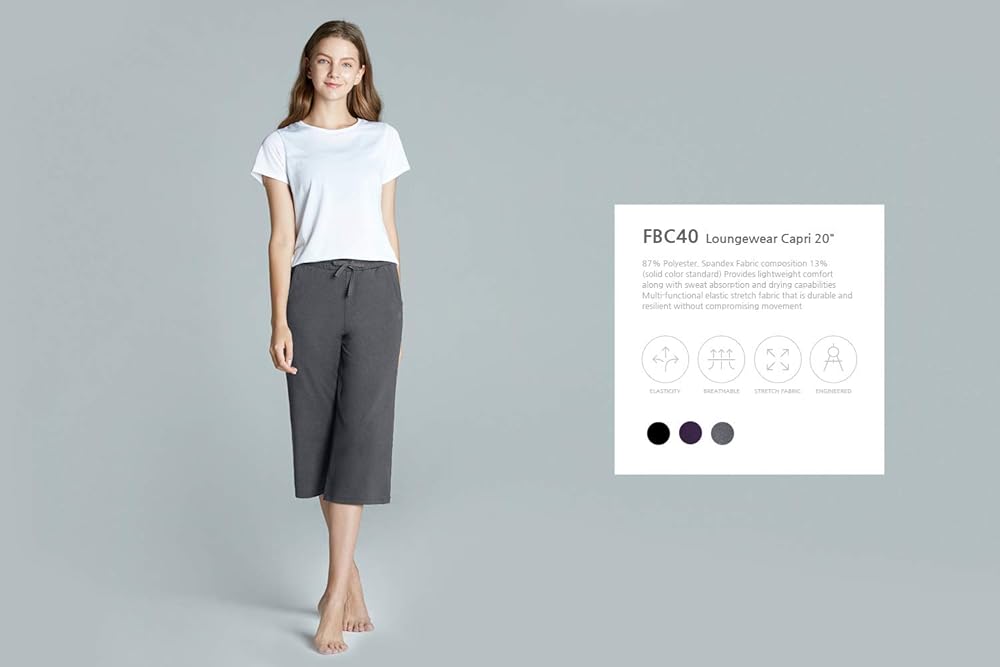This screenshot has height=667, width=1000.
Task: Click the BREATHABLE label text
Action: [x=721, y=391]
